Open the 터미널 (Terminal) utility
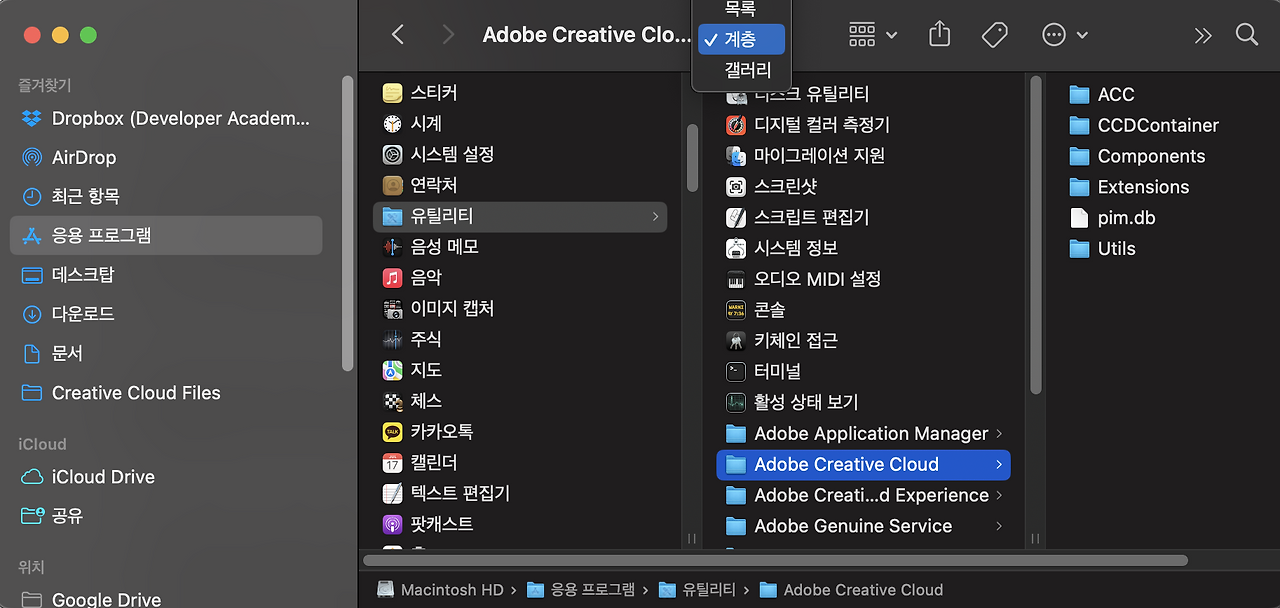The height and width of the screenshot is (608, 1280). [x=775, y=371]
